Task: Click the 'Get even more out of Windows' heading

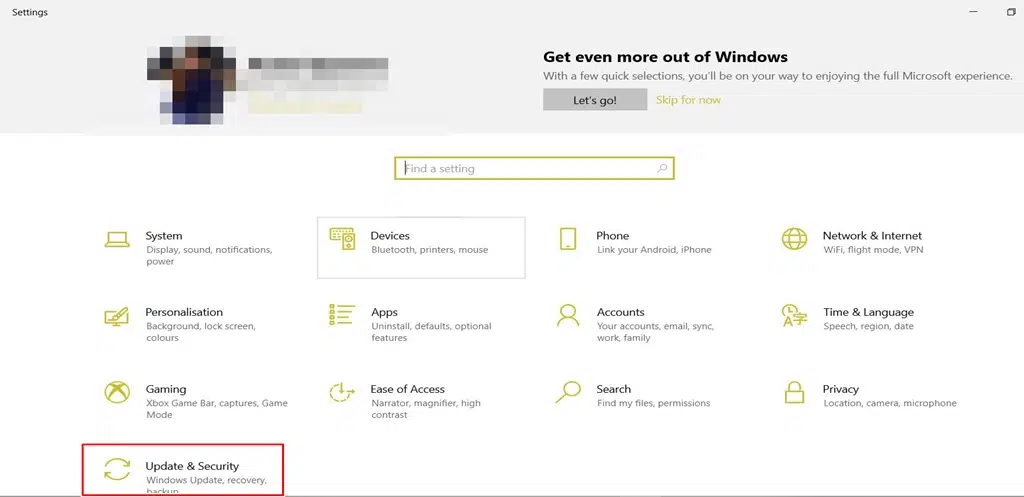Action: point(665,57)
